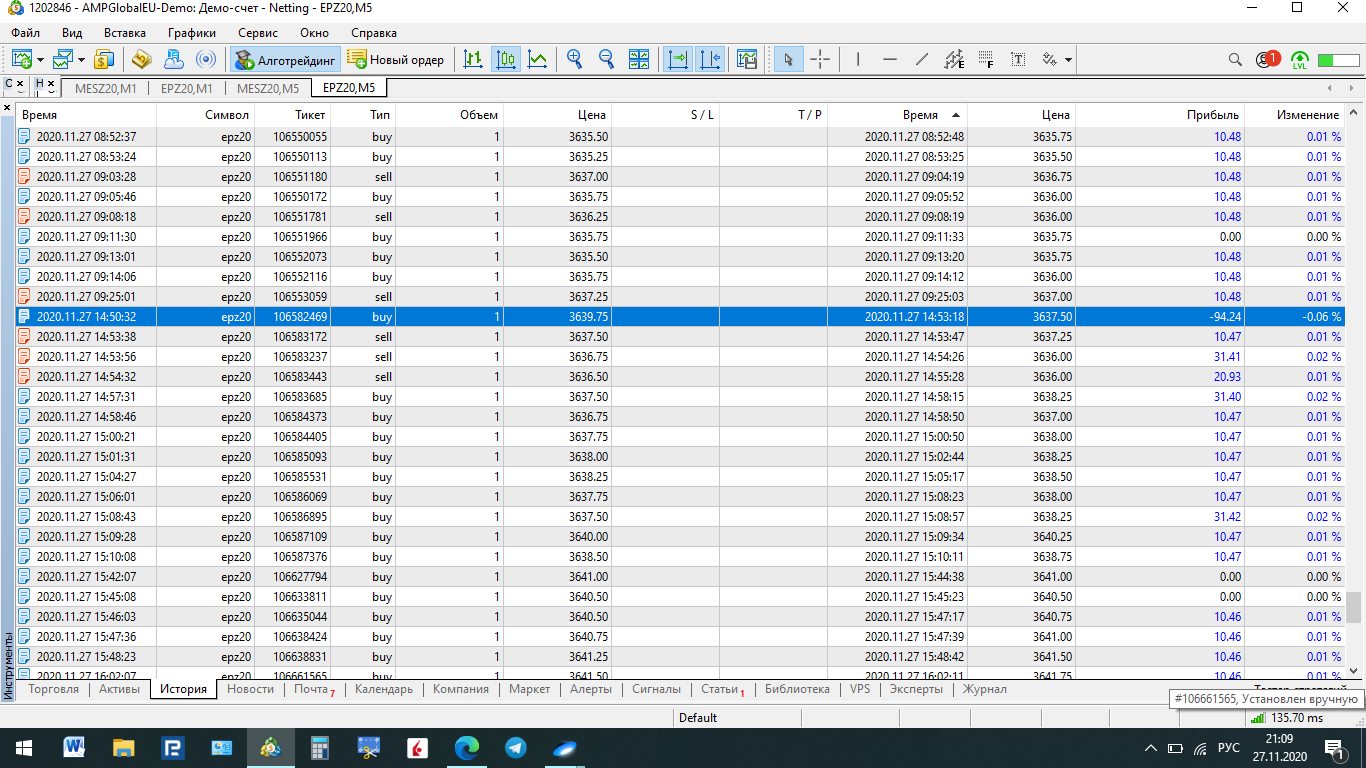Expand the new chart dropdown arrow
The width and height of the screenshot is (1366, 768).
click(39, 60)
